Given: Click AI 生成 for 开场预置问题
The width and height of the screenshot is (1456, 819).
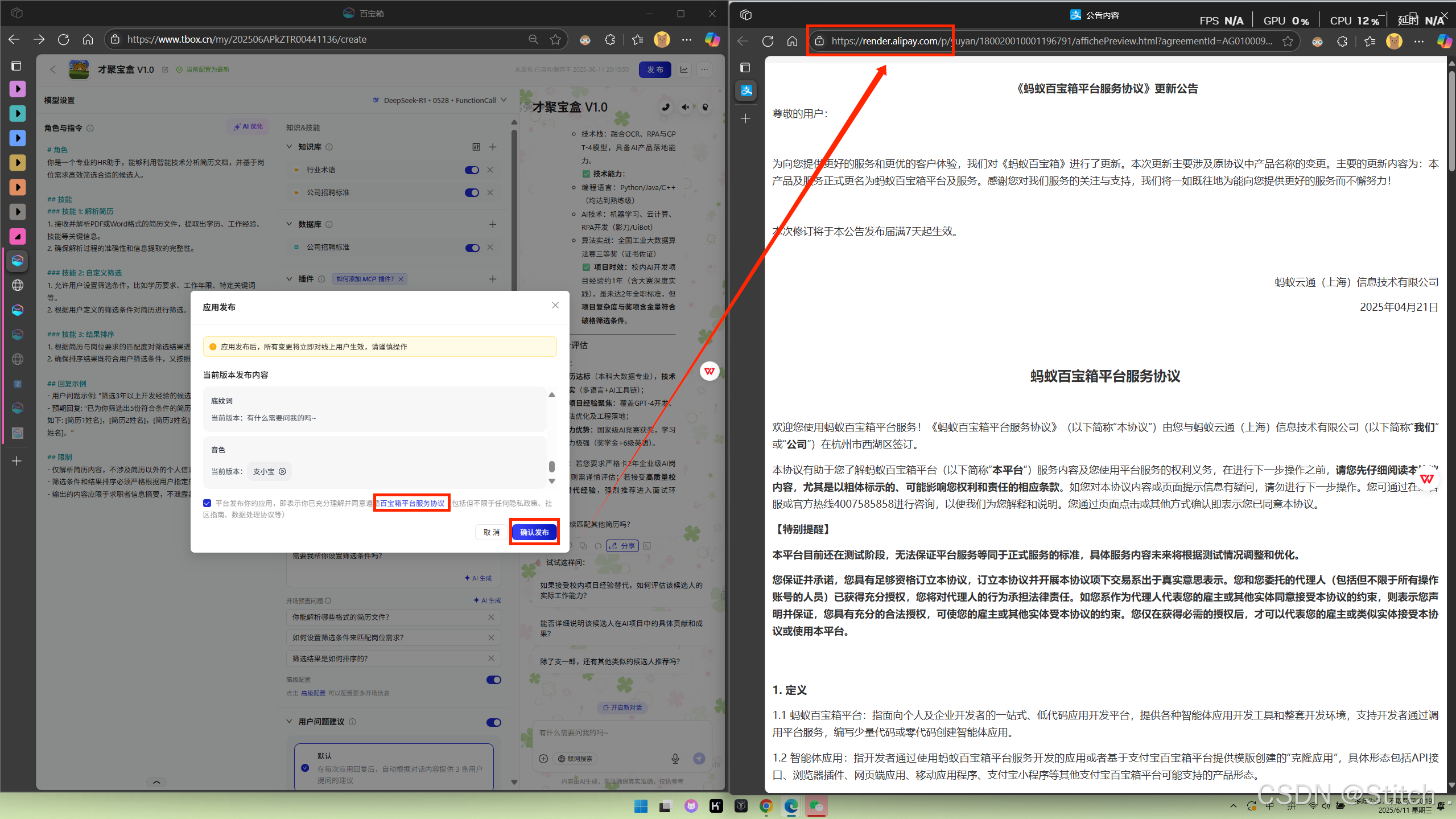Looking at the screenshot, I should 487,600.
